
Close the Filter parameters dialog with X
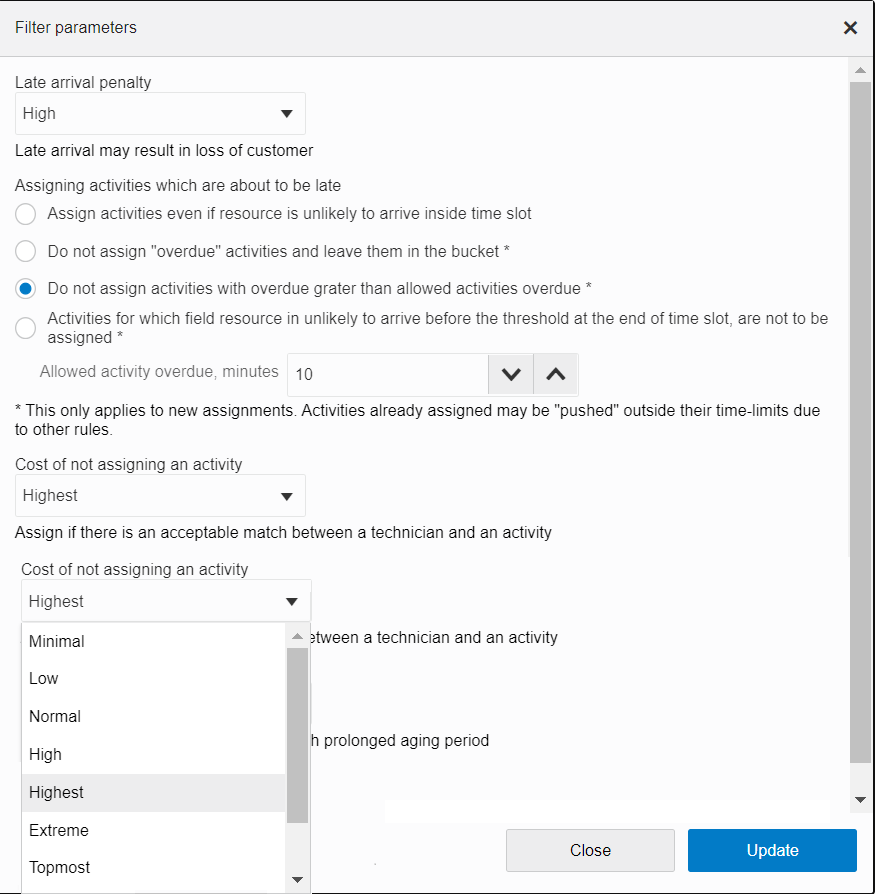[850, 28]
